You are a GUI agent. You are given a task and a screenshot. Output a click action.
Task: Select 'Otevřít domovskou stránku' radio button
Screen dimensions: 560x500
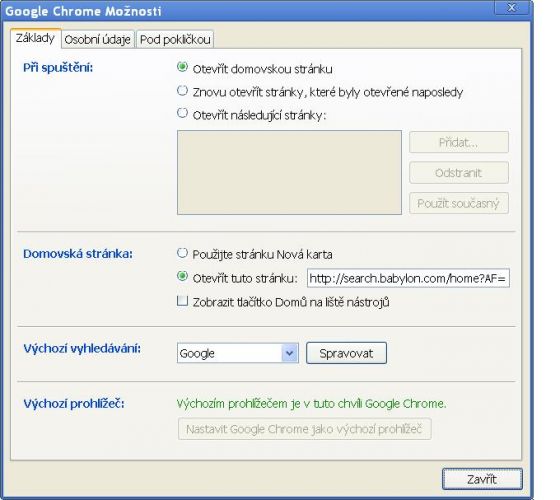(x=182, y=67)
